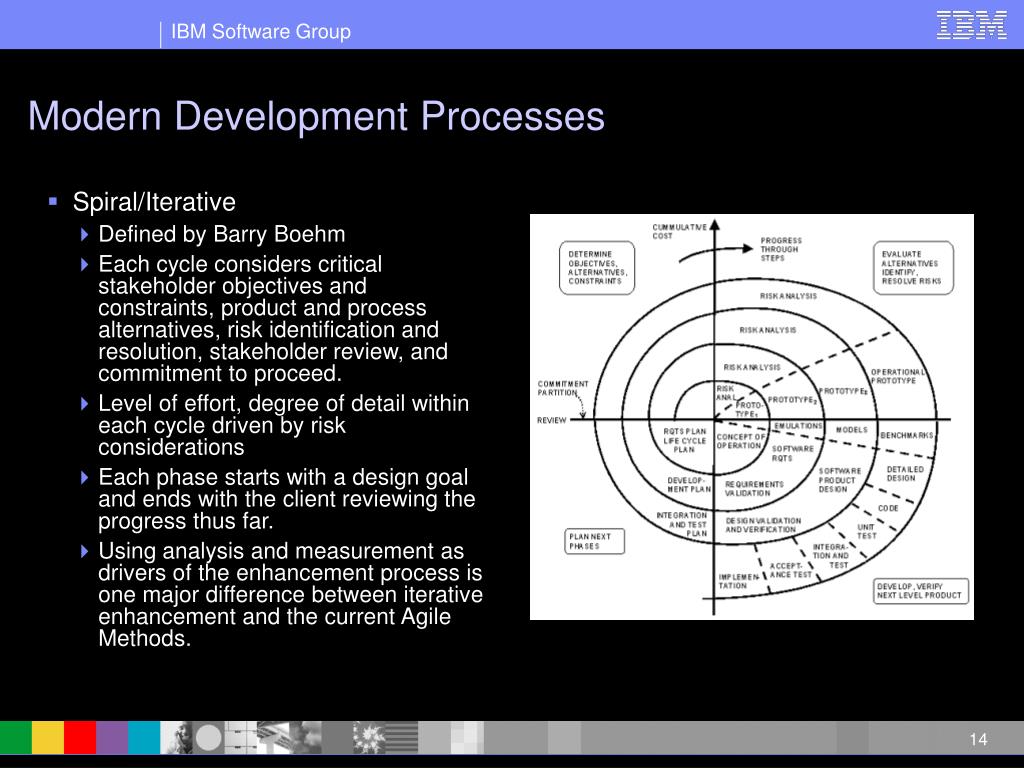Select the 'Spiral/Iterative' bullet heading

click(154, 202)
